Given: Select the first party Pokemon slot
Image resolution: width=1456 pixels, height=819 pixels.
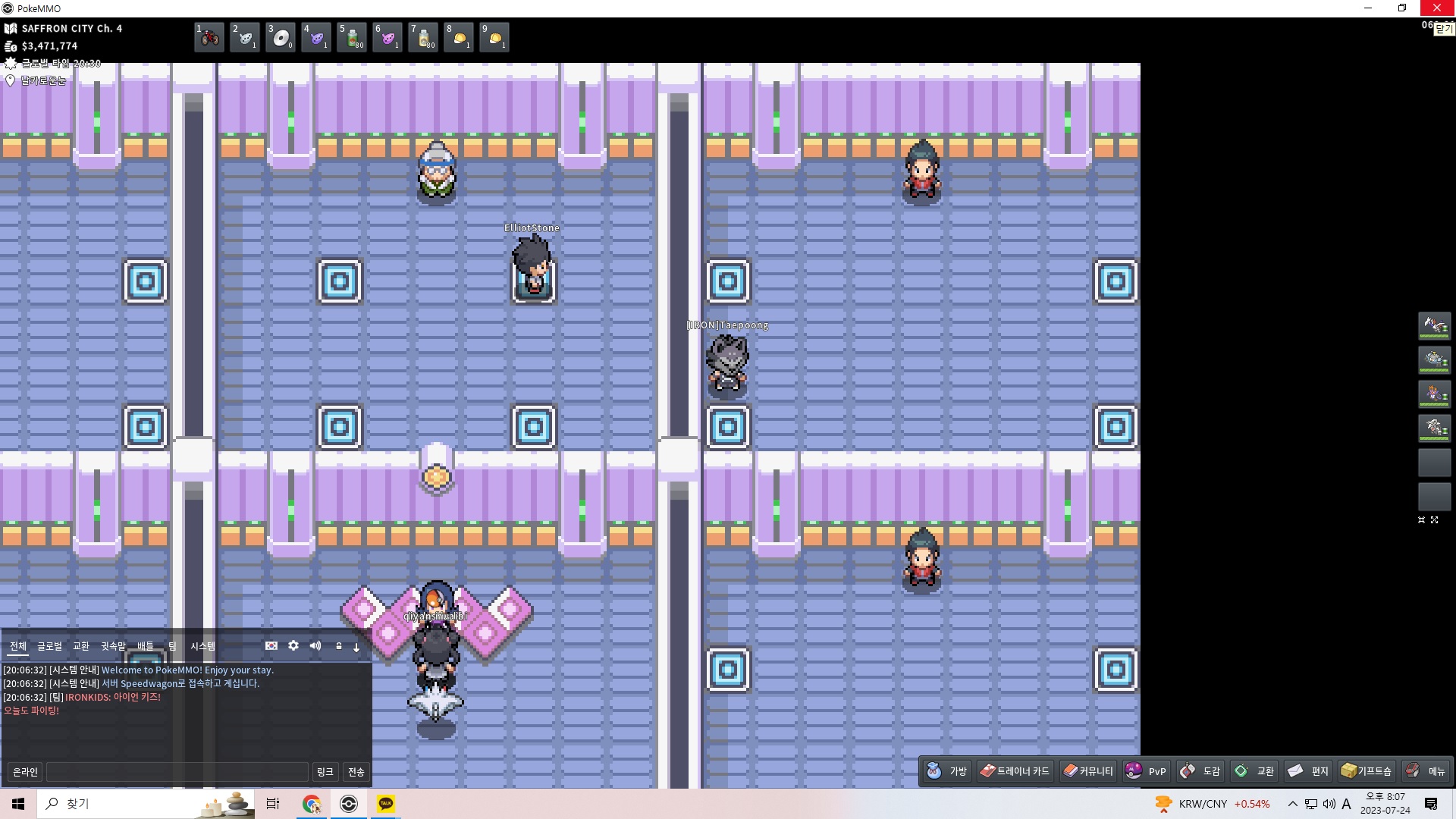Looking at the screenshot, I should [x=1434, y=326].
